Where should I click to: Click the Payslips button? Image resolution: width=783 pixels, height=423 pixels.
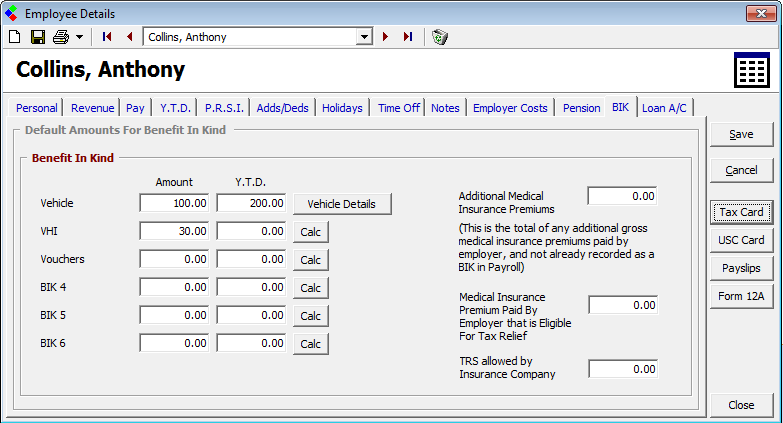(x=741, y=268)
